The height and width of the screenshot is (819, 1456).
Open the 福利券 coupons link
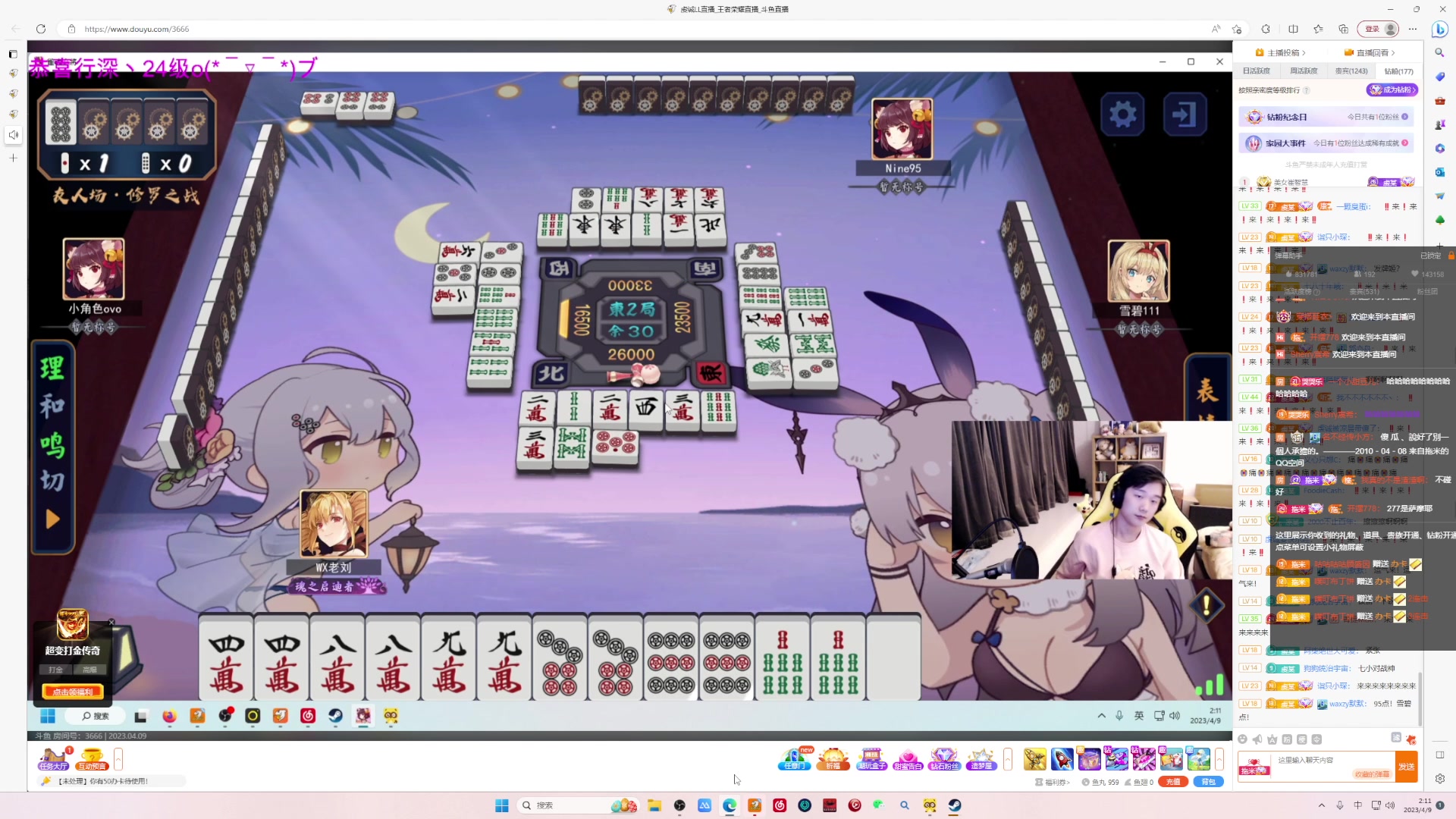tap(1053, 782)
